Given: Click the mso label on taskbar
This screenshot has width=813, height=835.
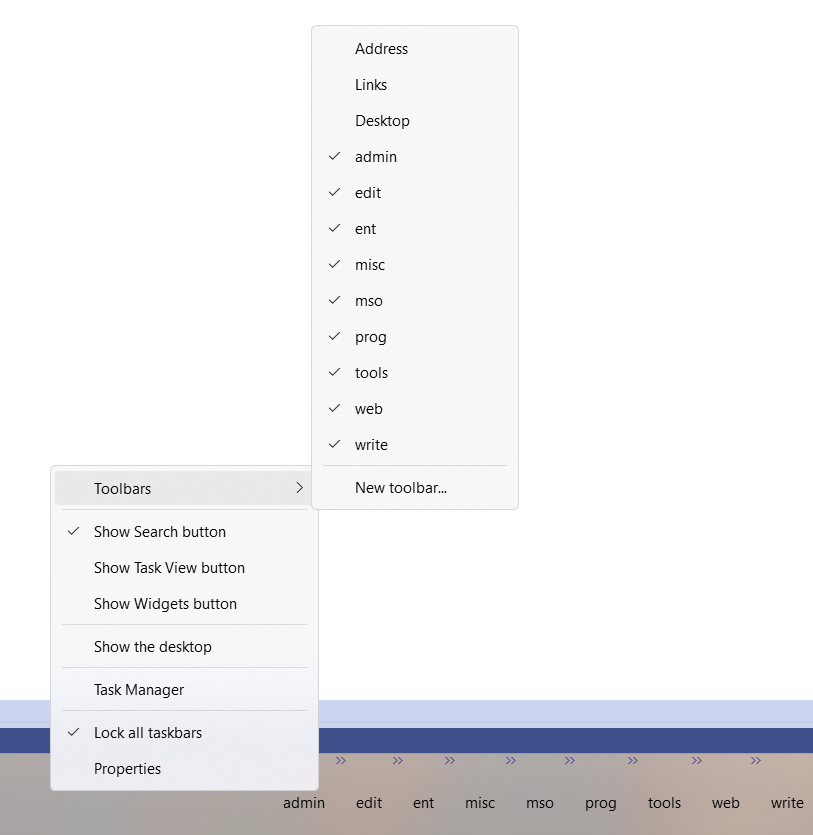Looking at the screenshot, I should coord(540,803).
